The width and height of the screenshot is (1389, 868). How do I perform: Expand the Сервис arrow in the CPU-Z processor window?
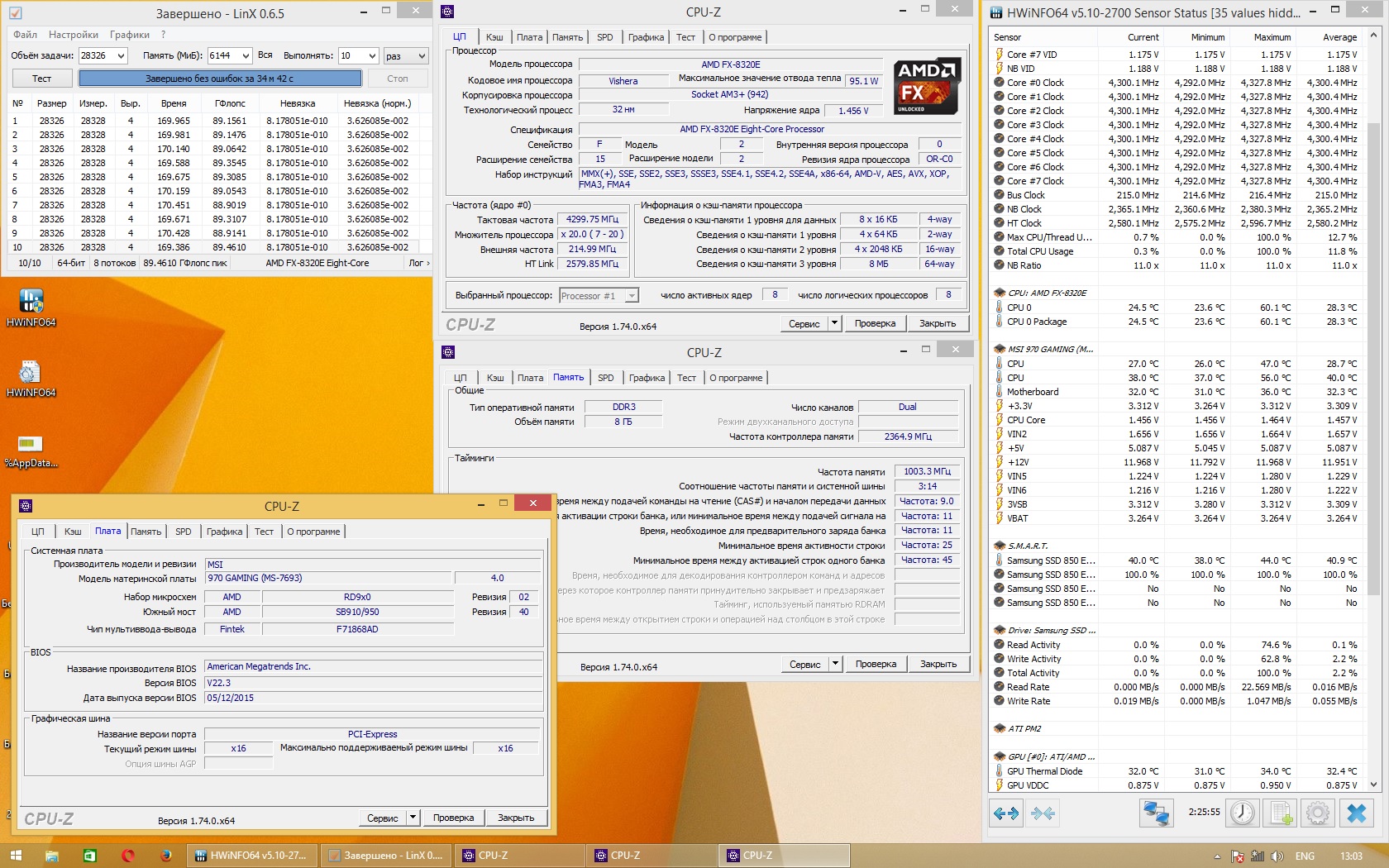tap(834, 323)
